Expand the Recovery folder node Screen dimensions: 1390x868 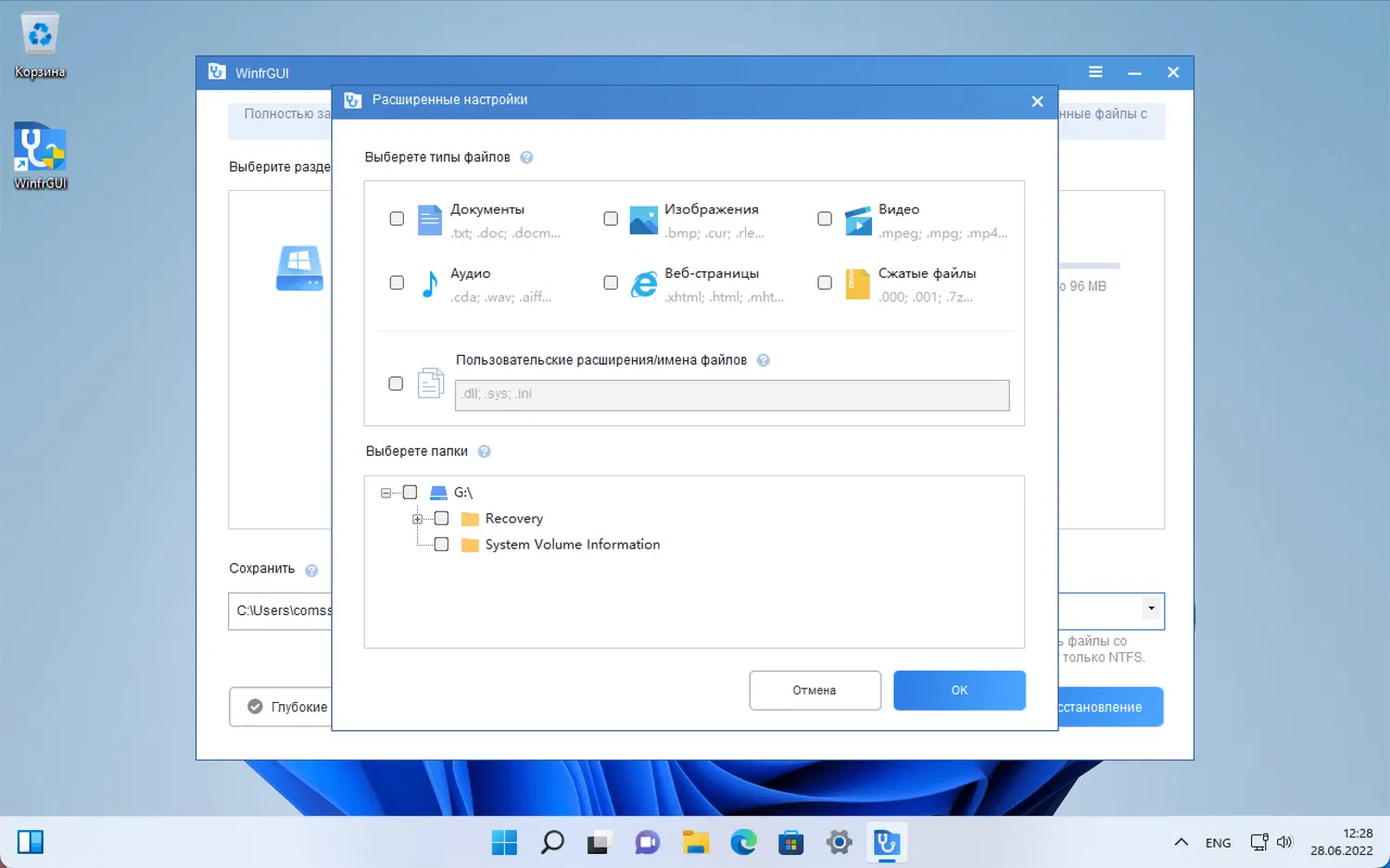pyautogui.click(x=417, y=519)
